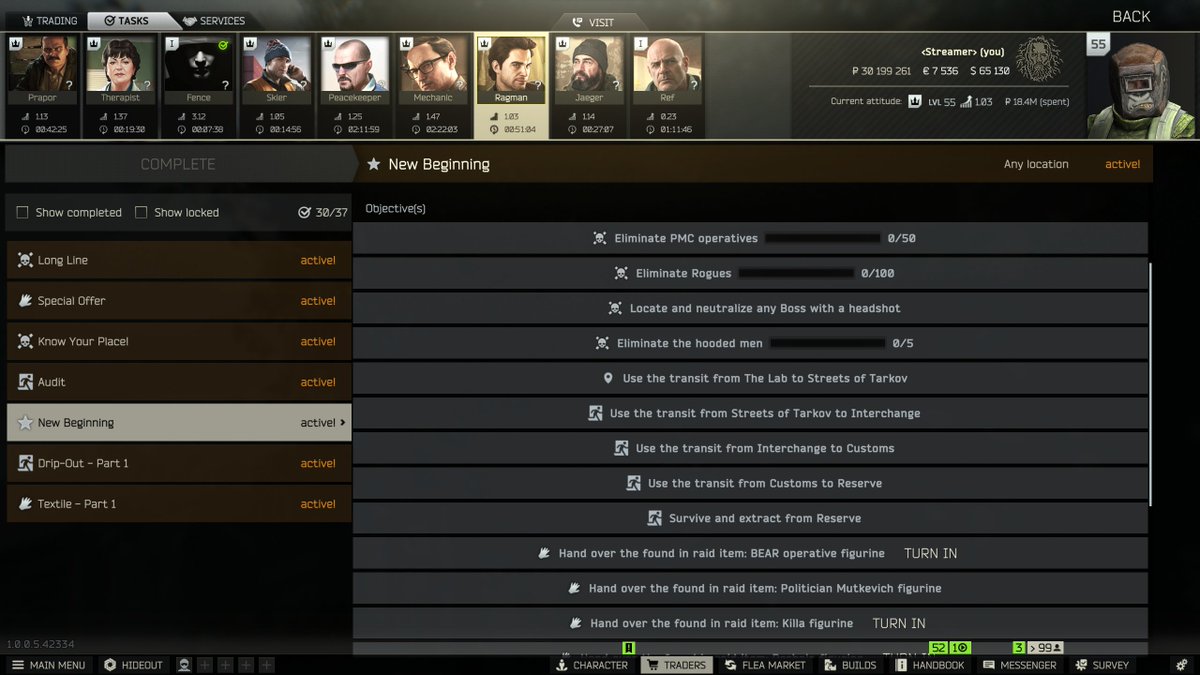1200x675 pixels.
Task: Click the star icon in New Beginning header
Action: [x=373, y=164]
